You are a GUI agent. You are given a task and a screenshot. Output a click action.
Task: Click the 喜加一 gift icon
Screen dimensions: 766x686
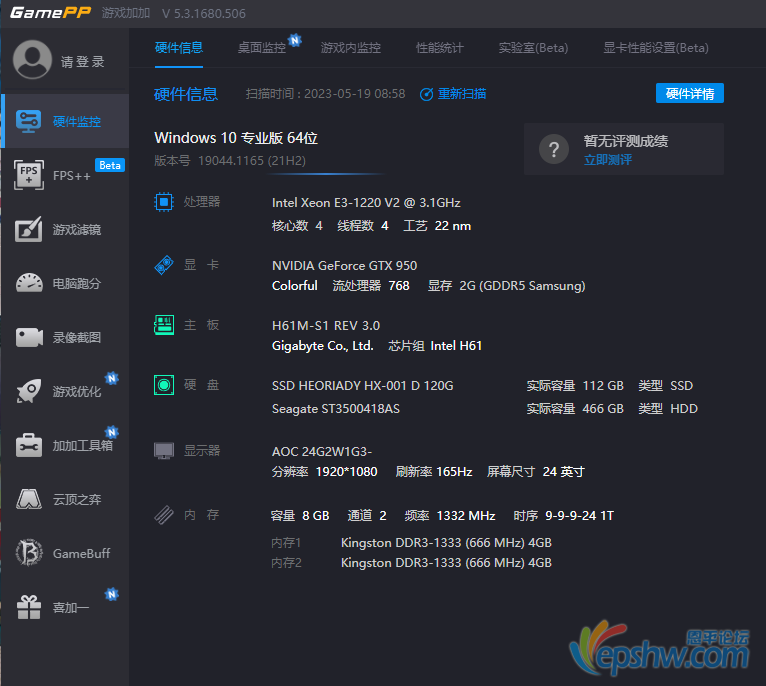coord(29,607)
